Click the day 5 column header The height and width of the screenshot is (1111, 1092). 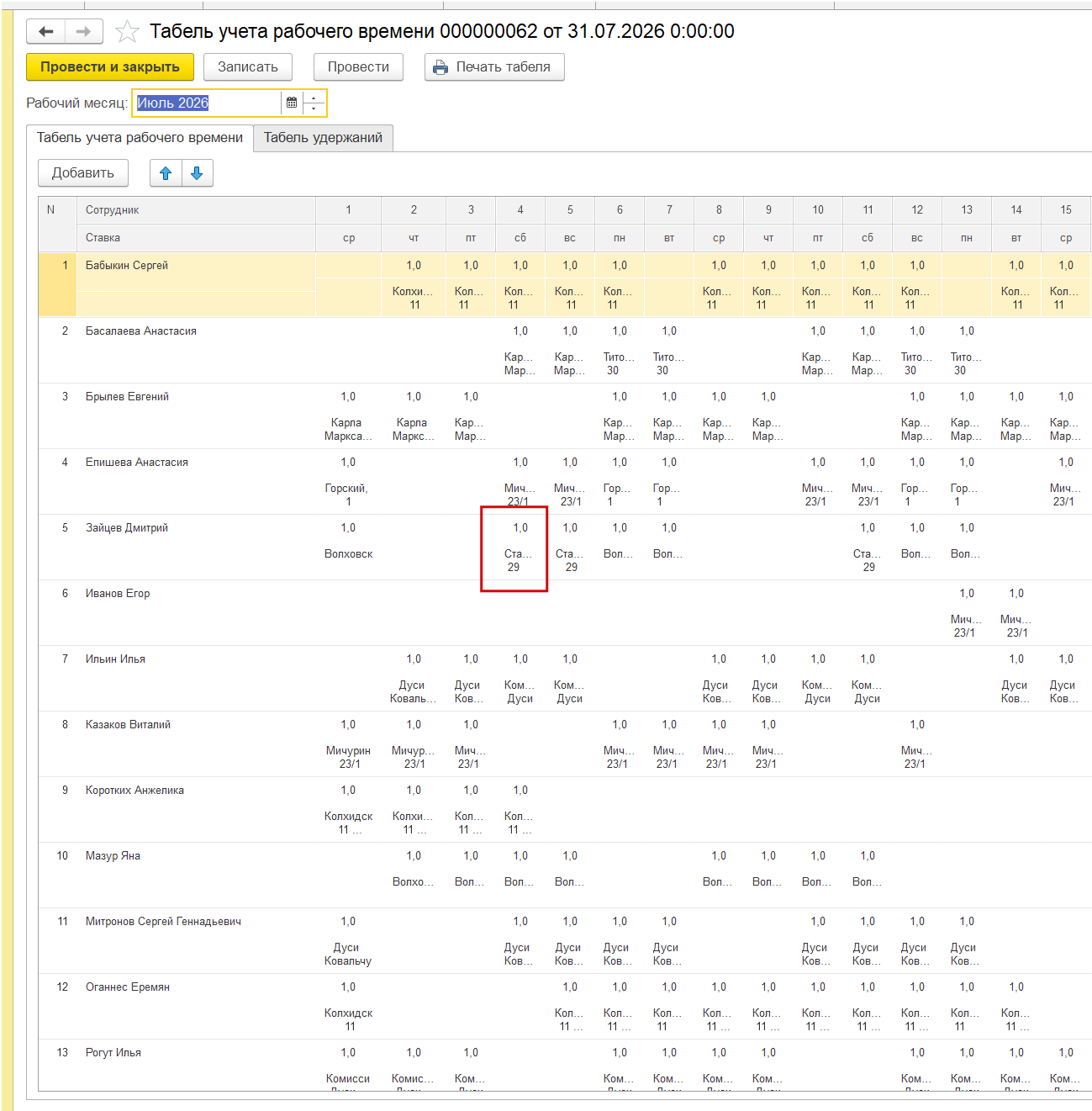click(x=570, y=210)
